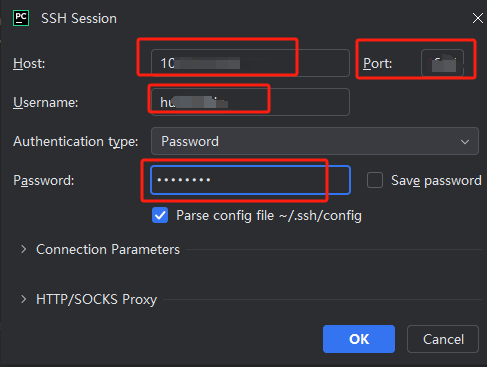Image resolution: width=487 pixels, height=367 pixels.
Task: Dismiss the dialog with Cancel
Action: pyautogui.click(x=443, y=339)
